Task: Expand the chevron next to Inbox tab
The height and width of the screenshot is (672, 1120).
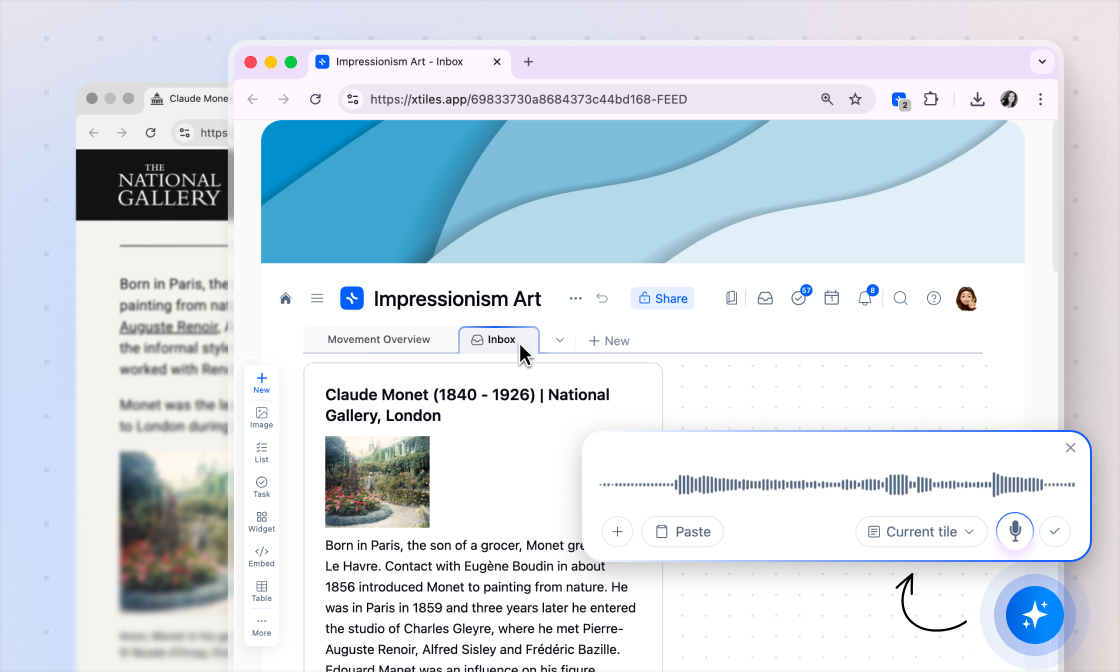Action: [x=560, y=340]
